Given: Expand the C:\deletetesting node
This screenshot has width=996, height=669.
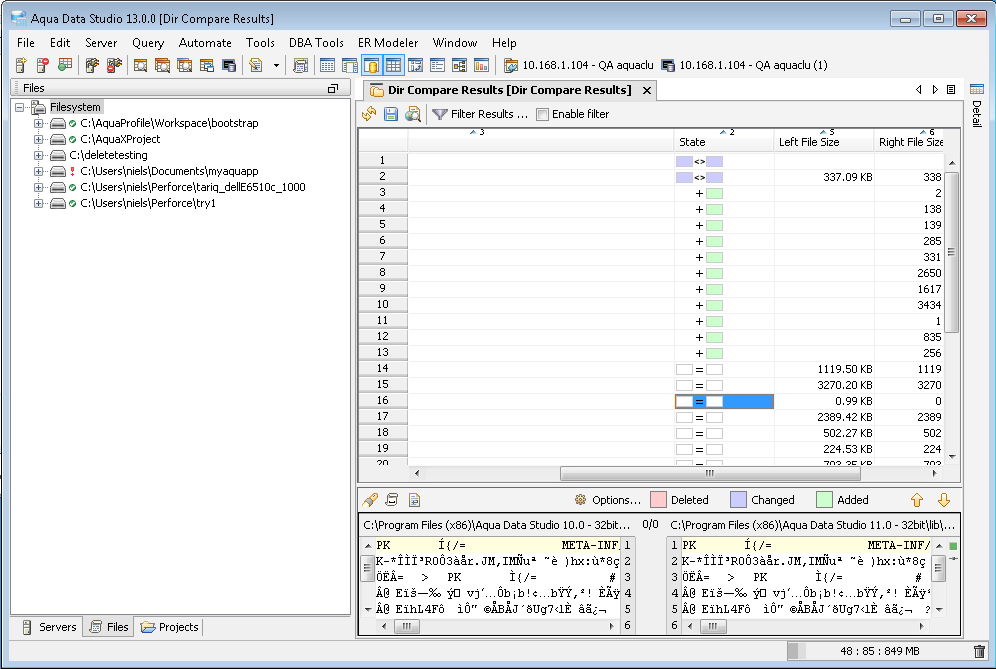Looking at the screenshot, I should (x=39, y=155).
